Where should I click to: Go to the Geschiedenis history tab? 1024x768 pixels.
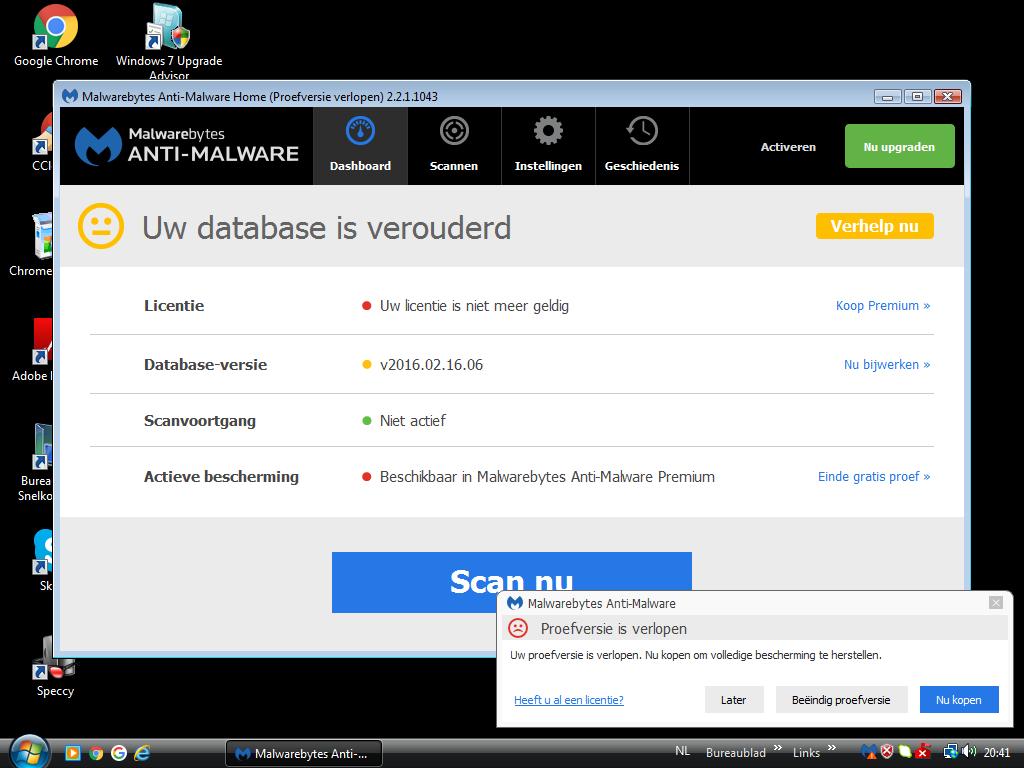(x=642, y=146)
